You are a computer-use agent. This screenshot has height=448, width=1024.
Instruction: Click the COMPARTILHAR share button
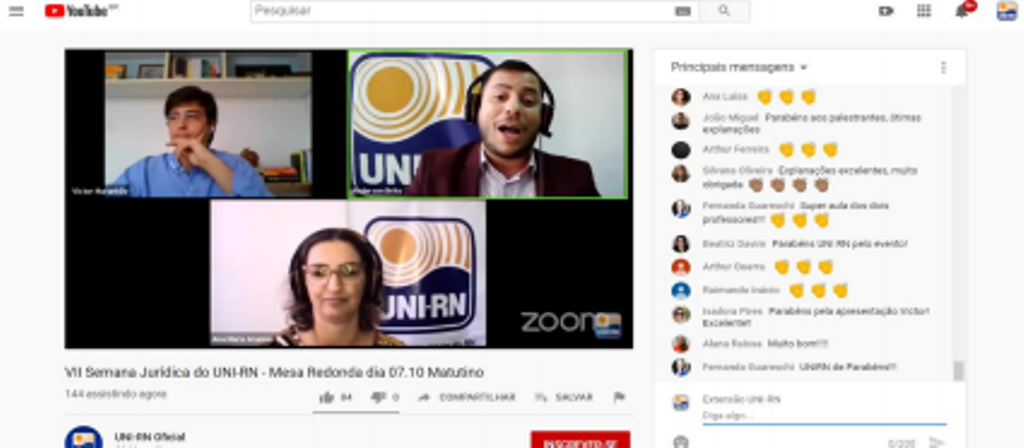coord(466,397)
